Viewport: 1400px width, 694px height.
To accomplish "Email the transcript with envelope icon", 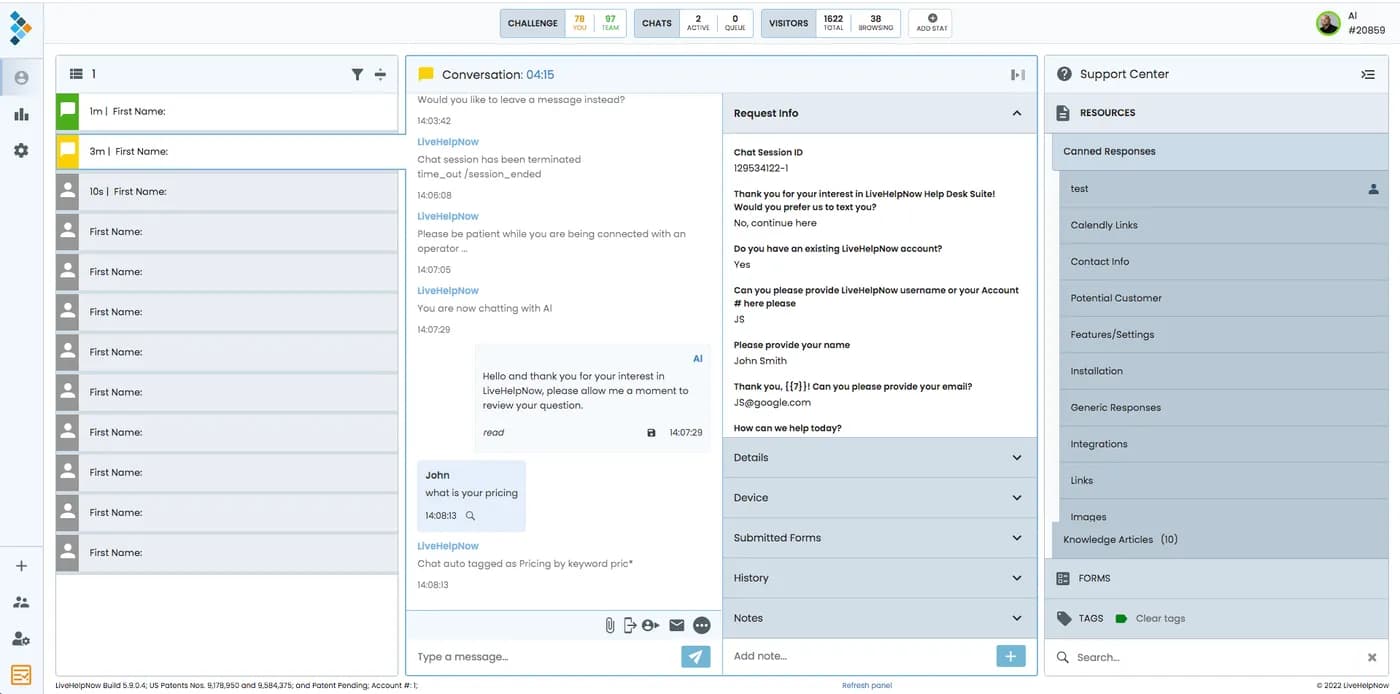I will tap(677, 625).
